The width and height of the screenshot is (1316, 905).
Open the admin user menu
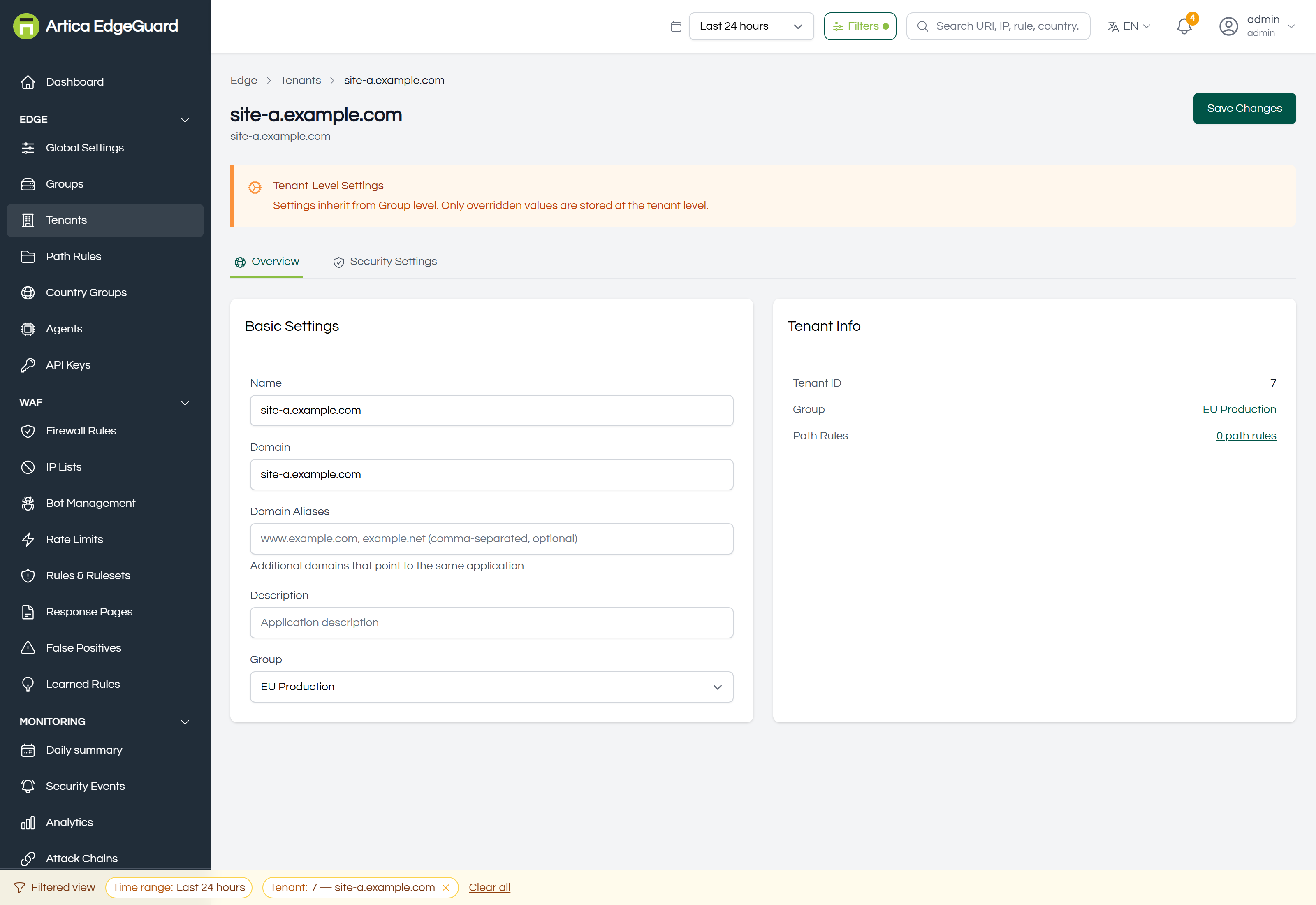pyautogui.click(x=1257, y=26)
